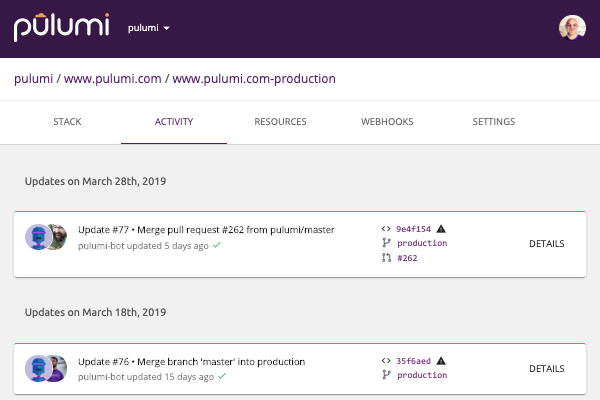Click the green success checkmark on Update #76
Screen dimensions: 600x400
[222, 376]
